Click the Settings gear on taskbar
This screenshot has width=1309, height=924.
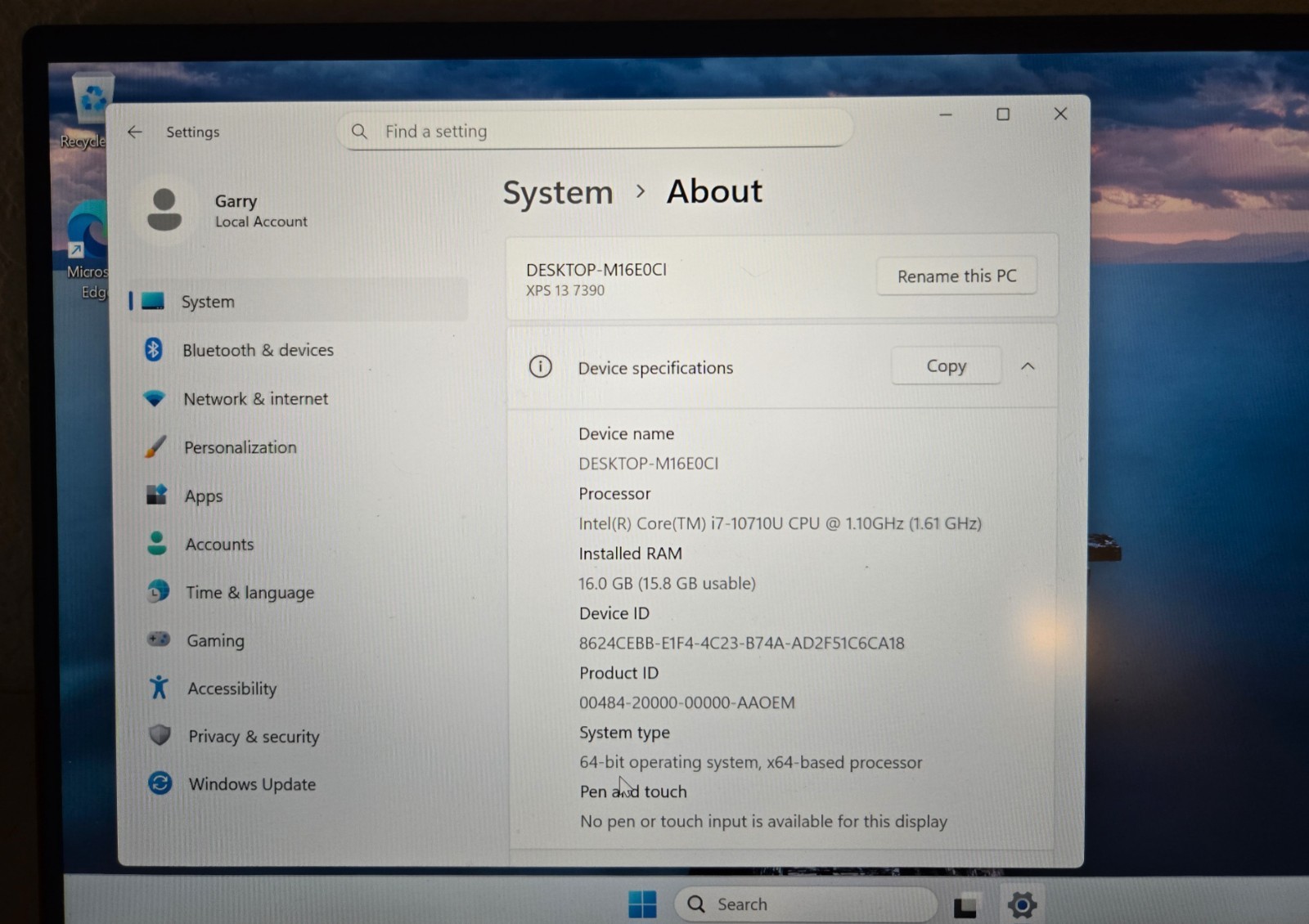pyautogui.click(x=1022, y=904)
